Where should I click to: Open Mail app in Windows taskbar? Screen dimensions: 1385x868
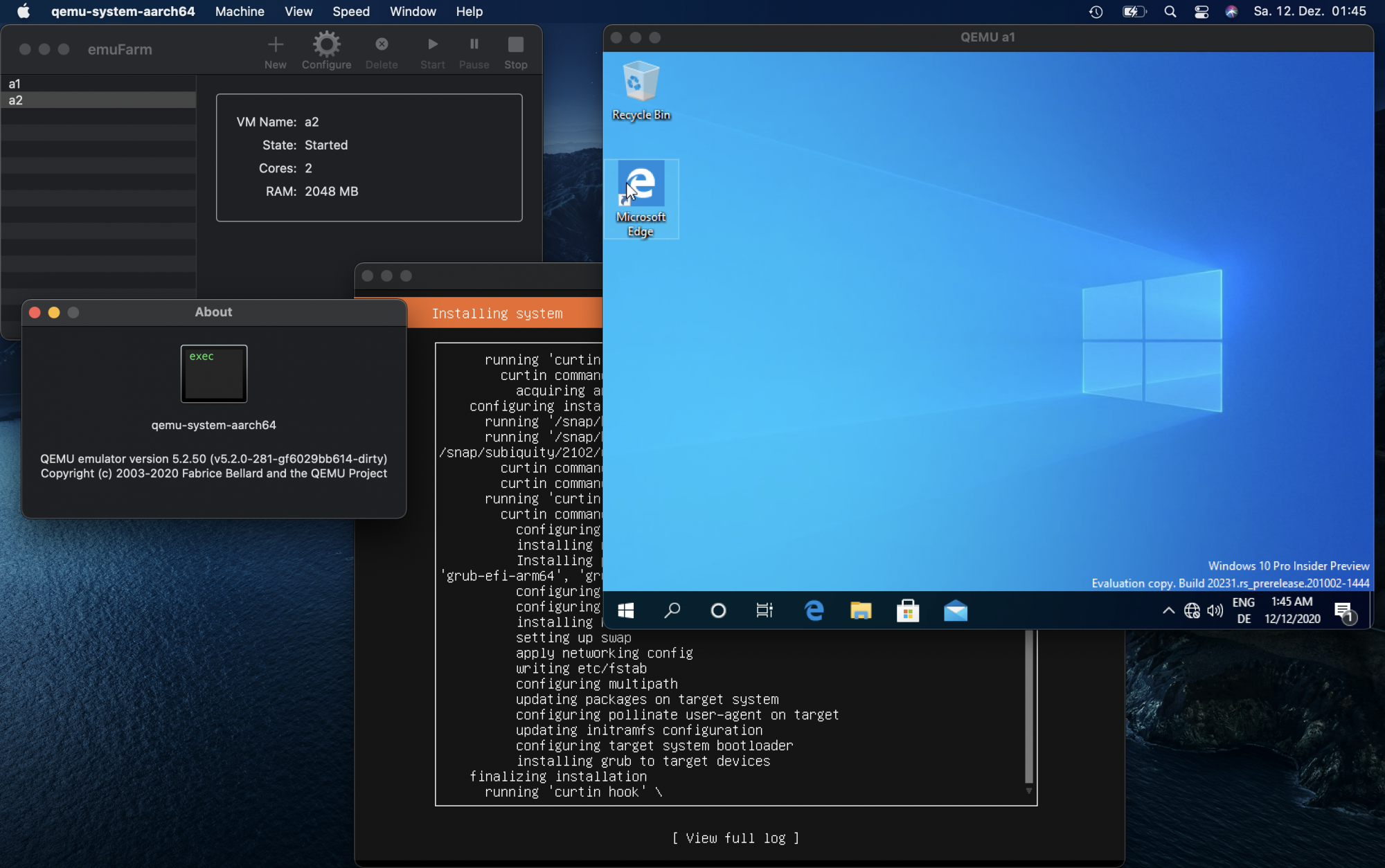(955, 611)
